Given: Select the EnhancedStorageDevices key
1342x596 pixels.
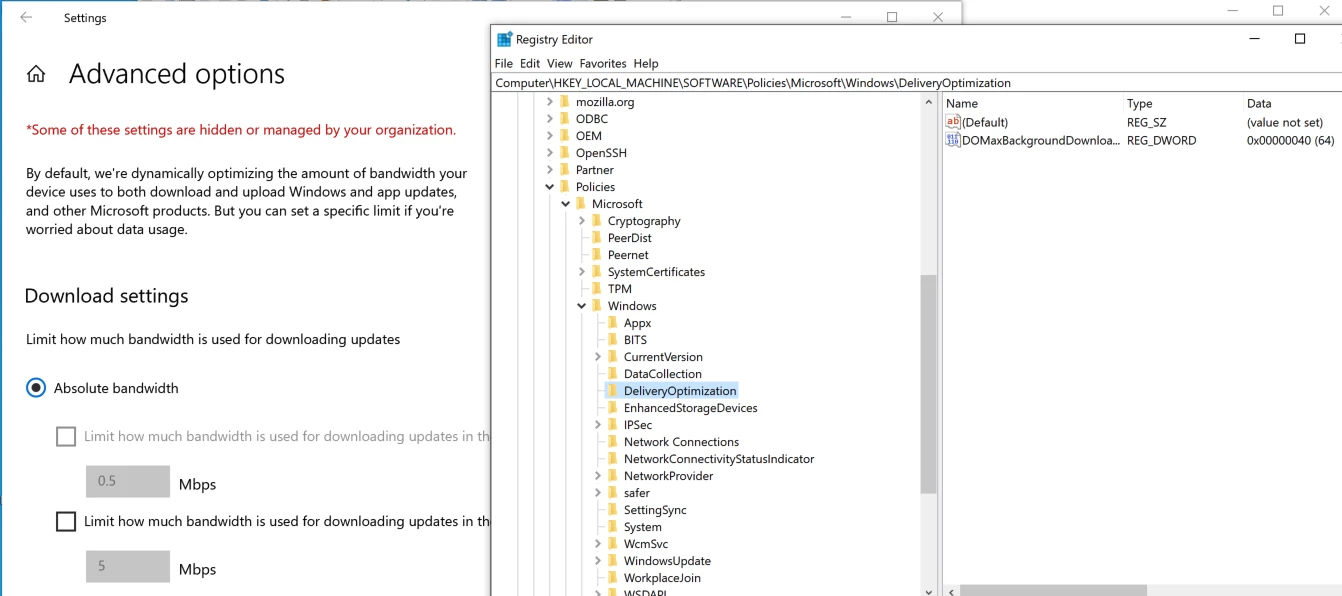Looking at the screenshot, I should [x=690, y=408].
